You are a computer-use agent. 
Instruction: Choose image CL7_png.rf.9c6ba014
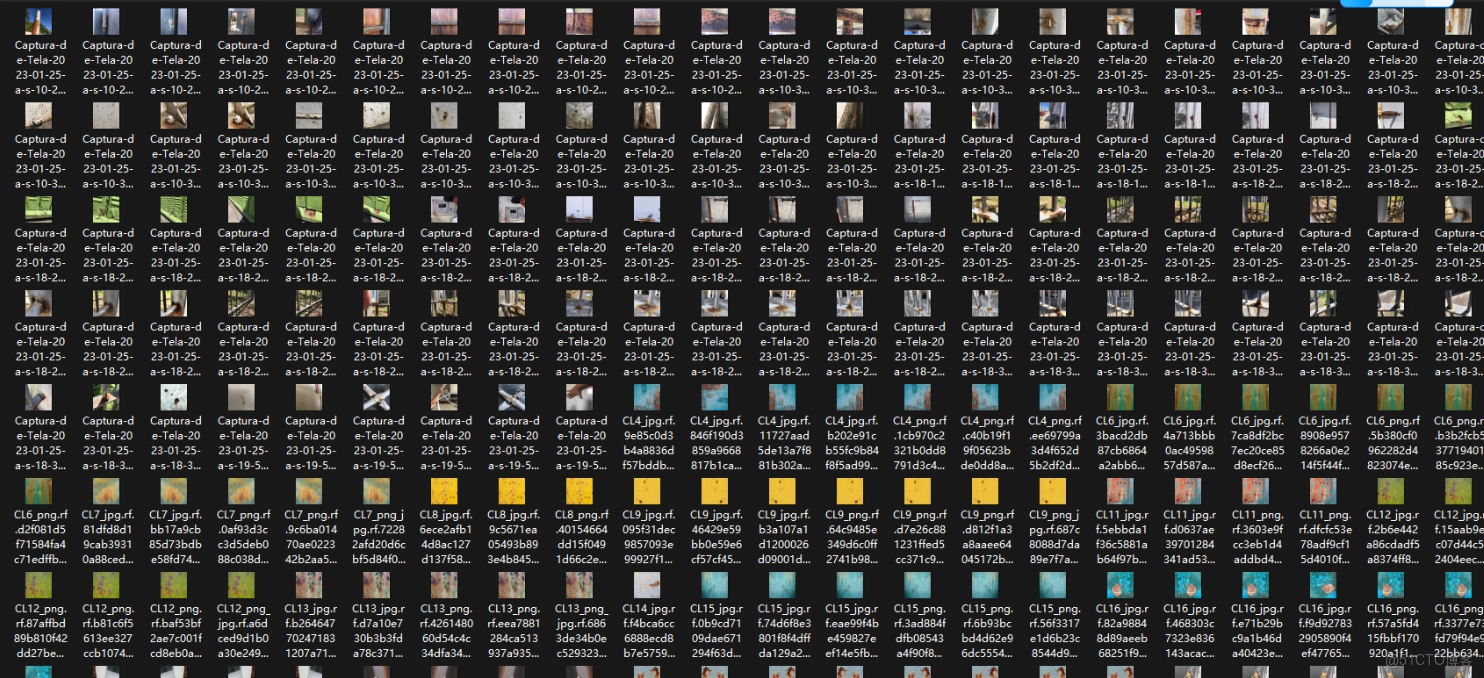tap(309, 492)
